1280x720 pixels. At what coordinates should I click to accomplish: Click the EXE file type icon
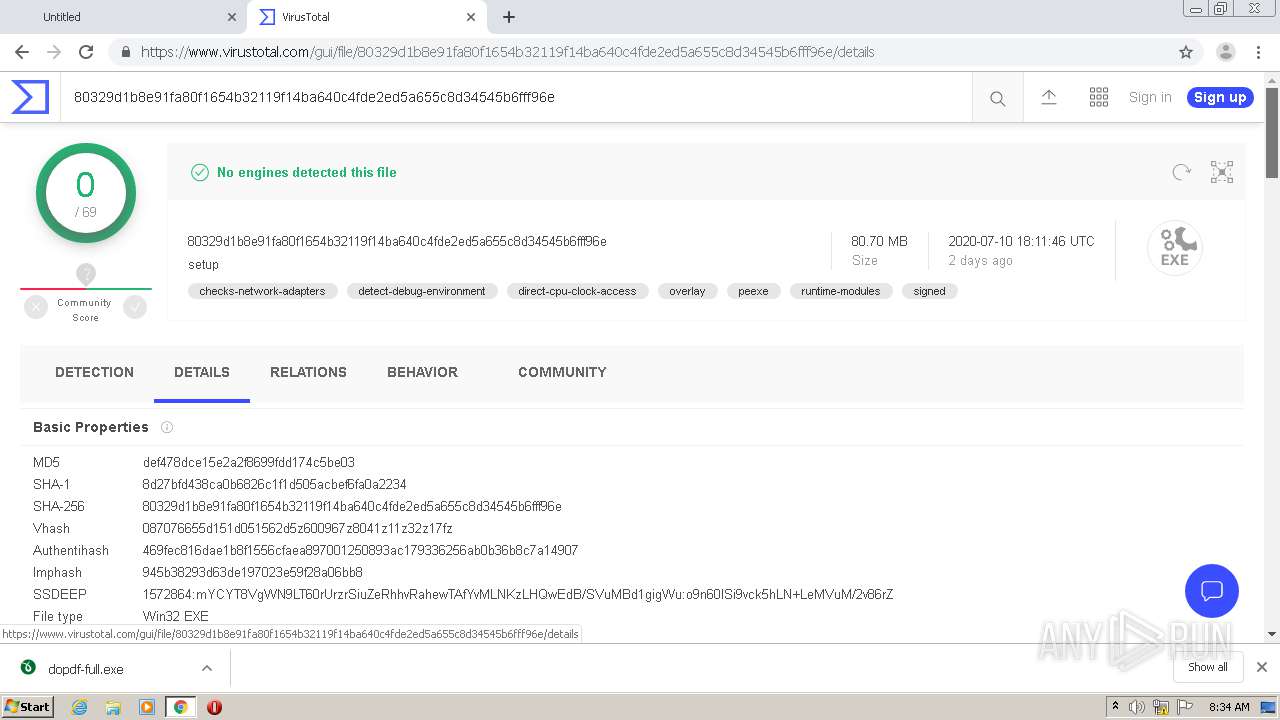point(1175,247)
